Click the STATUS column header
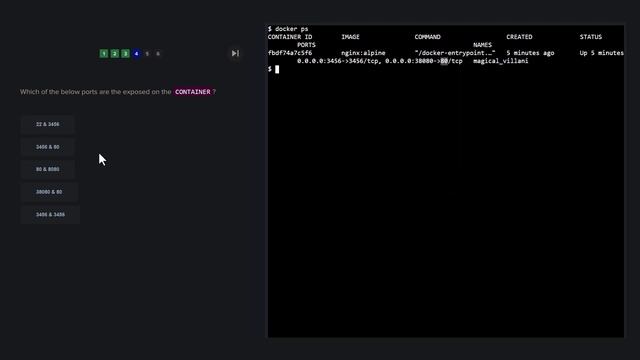640x360 pixels. [x=591, y=37]
